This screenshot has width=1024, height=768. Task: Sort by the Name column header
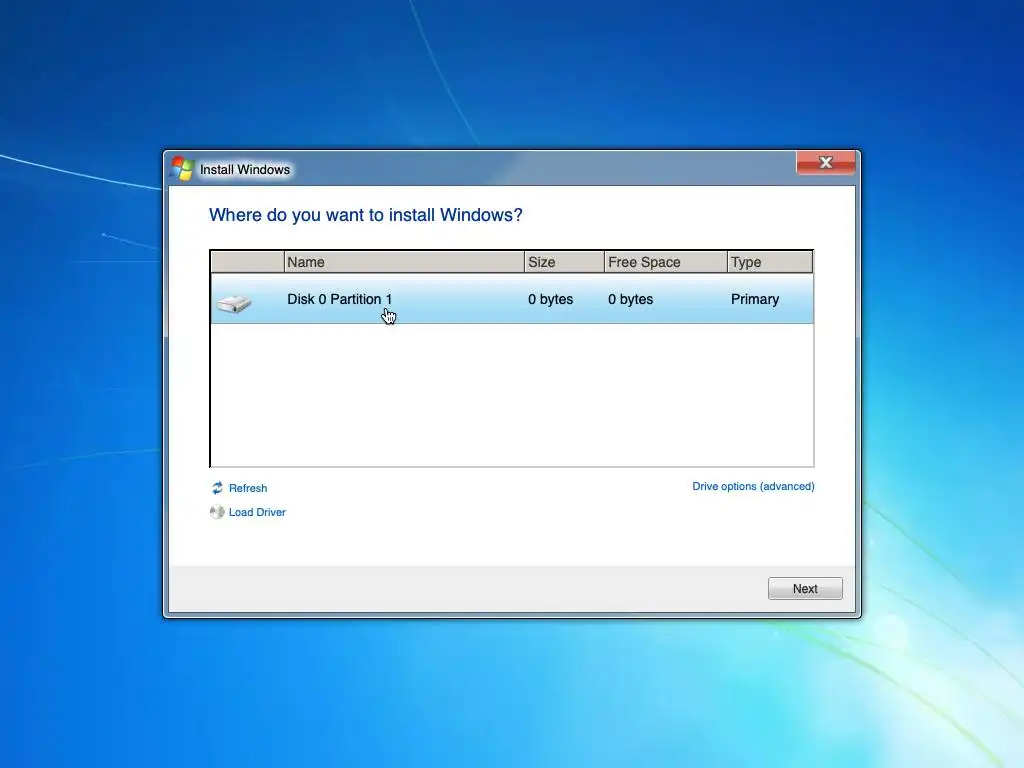(x=404, y=262)
